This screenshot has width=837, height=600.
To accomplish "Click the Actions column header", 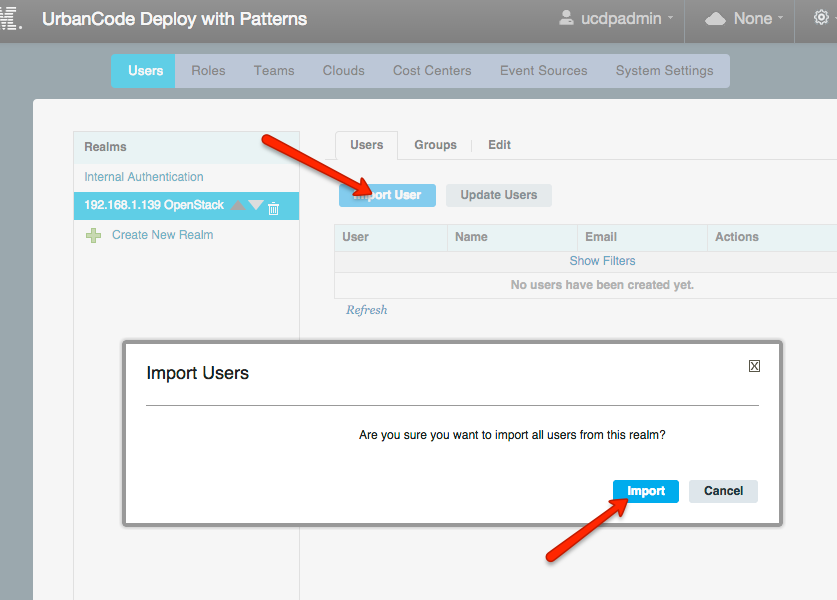I will [772, 237].
